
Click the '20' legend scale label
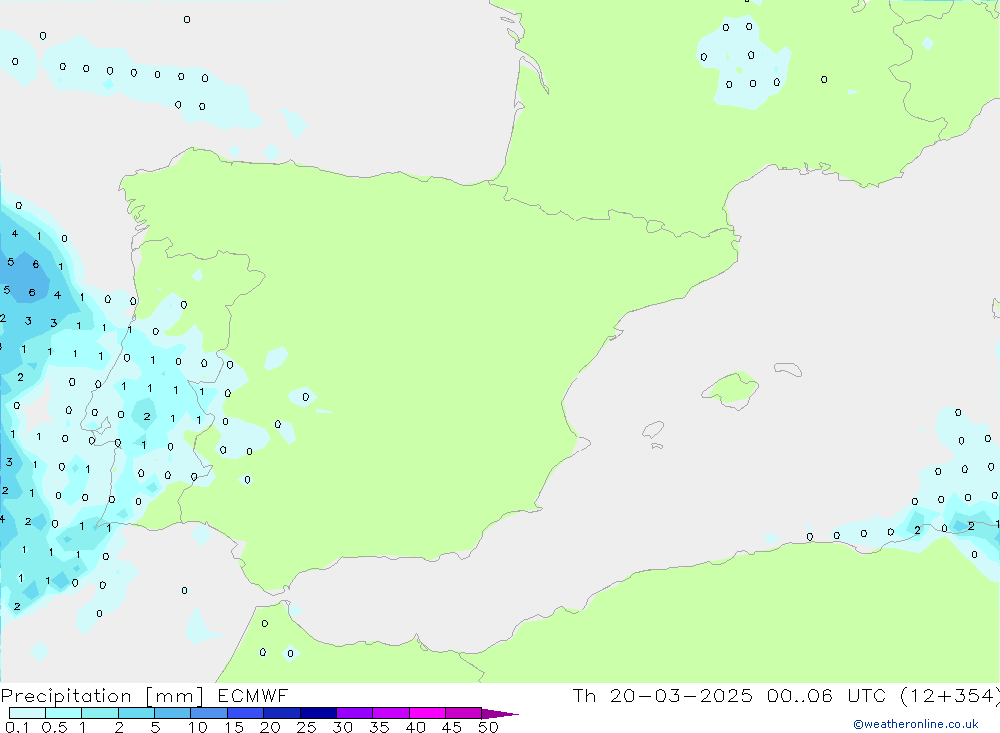270,727
